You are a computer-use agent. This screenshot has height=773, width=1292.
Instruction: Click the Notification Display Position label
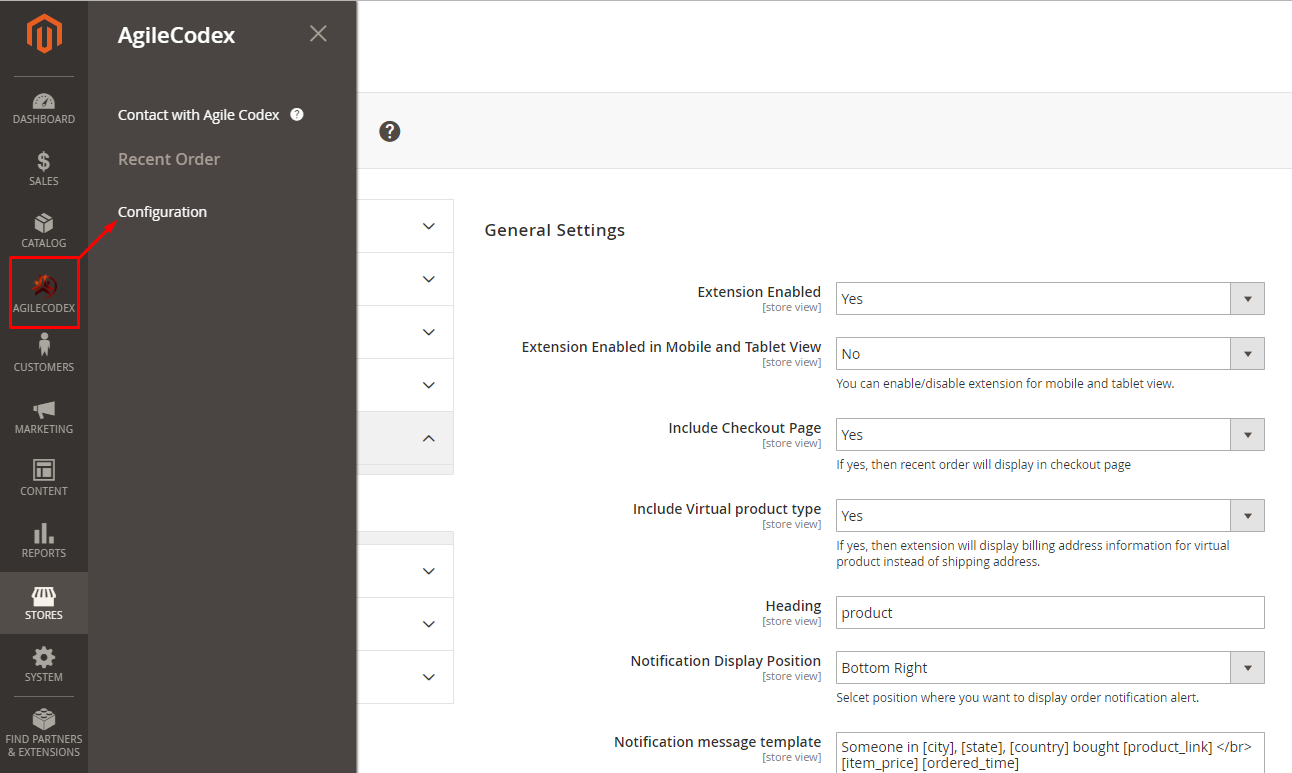pyautogui.click(x=726, y=661)
